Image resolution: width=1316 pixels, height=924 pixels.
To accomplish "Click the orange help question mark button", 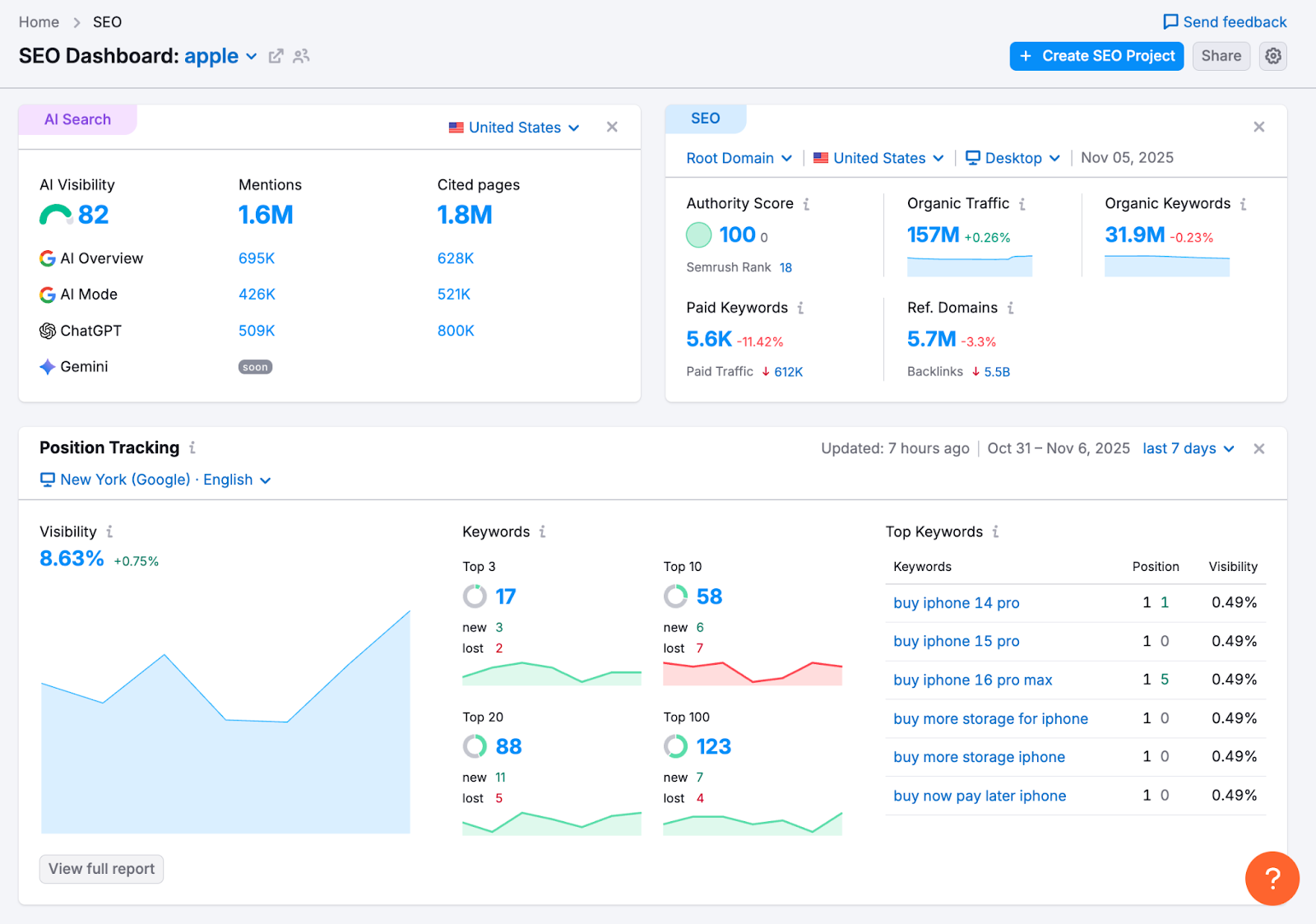I will pos(1272,878).
